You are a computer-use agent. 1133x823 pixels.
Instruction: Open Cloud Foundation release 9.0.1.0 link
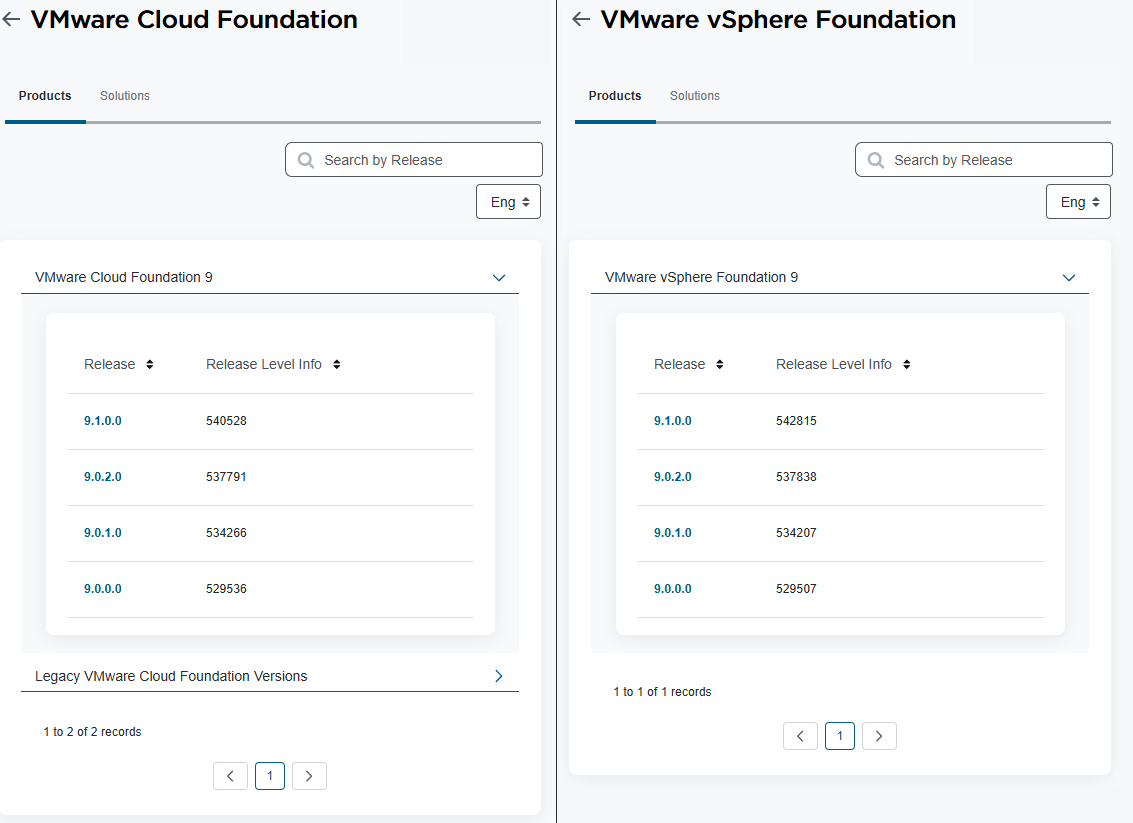[103, 533]
